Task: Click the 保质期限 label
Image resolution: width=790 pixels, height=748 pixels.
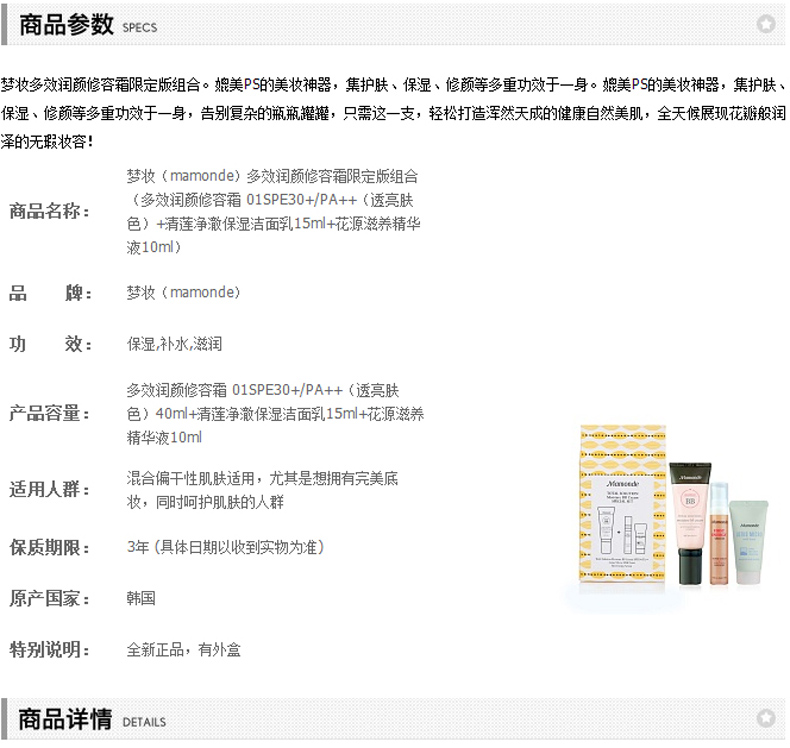Action: click(49, 548)
